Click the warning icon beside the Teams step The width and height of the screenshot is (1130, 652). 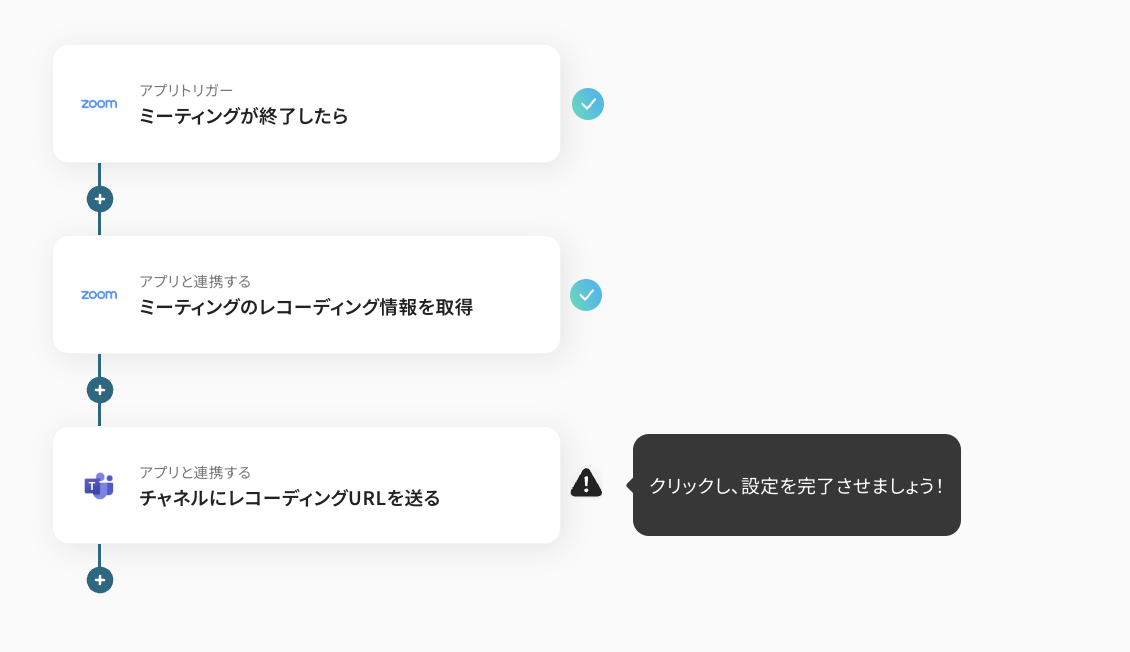[587, 484]
